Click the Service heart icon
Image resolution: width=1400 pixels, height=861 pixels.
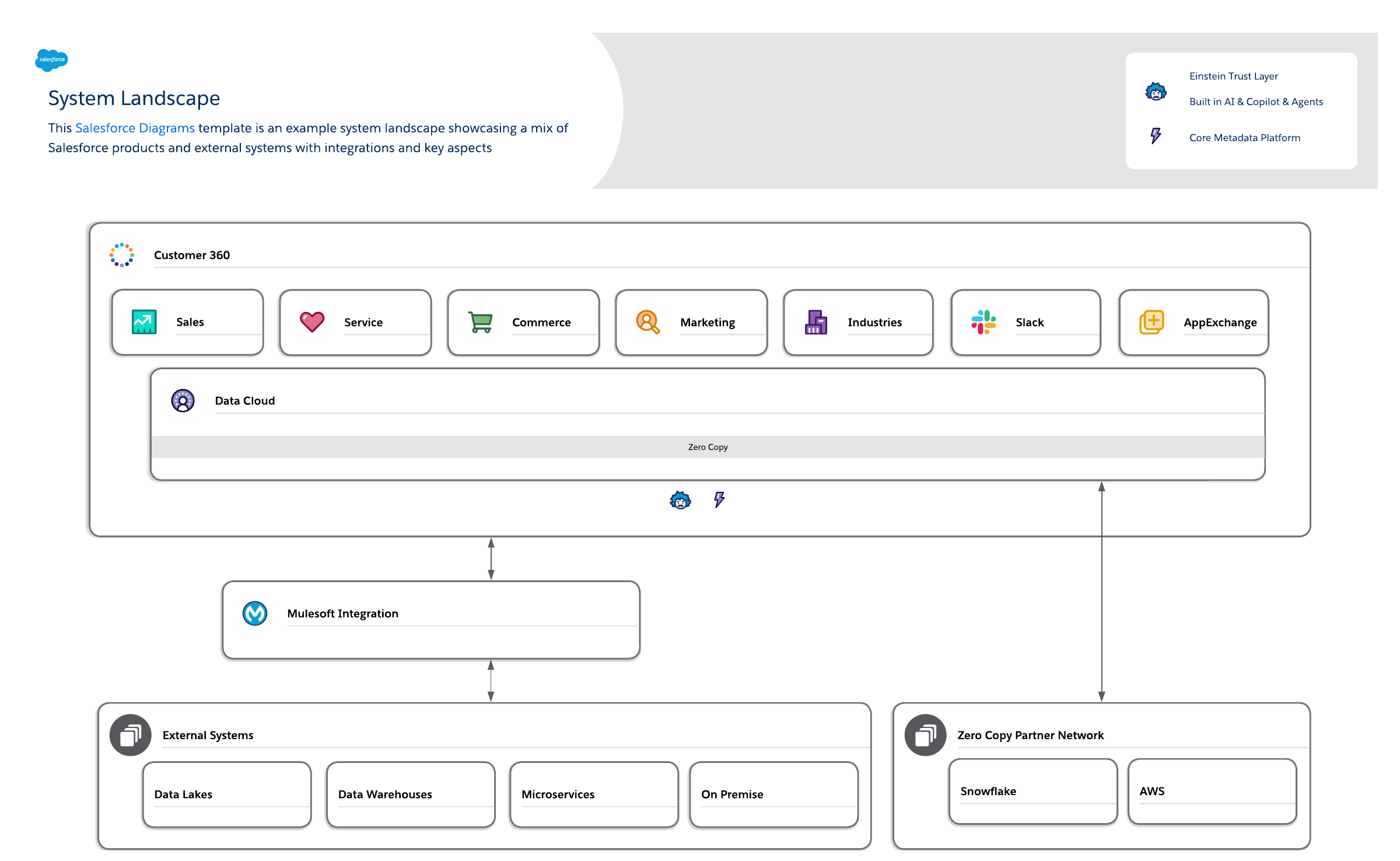click(312, 322)
